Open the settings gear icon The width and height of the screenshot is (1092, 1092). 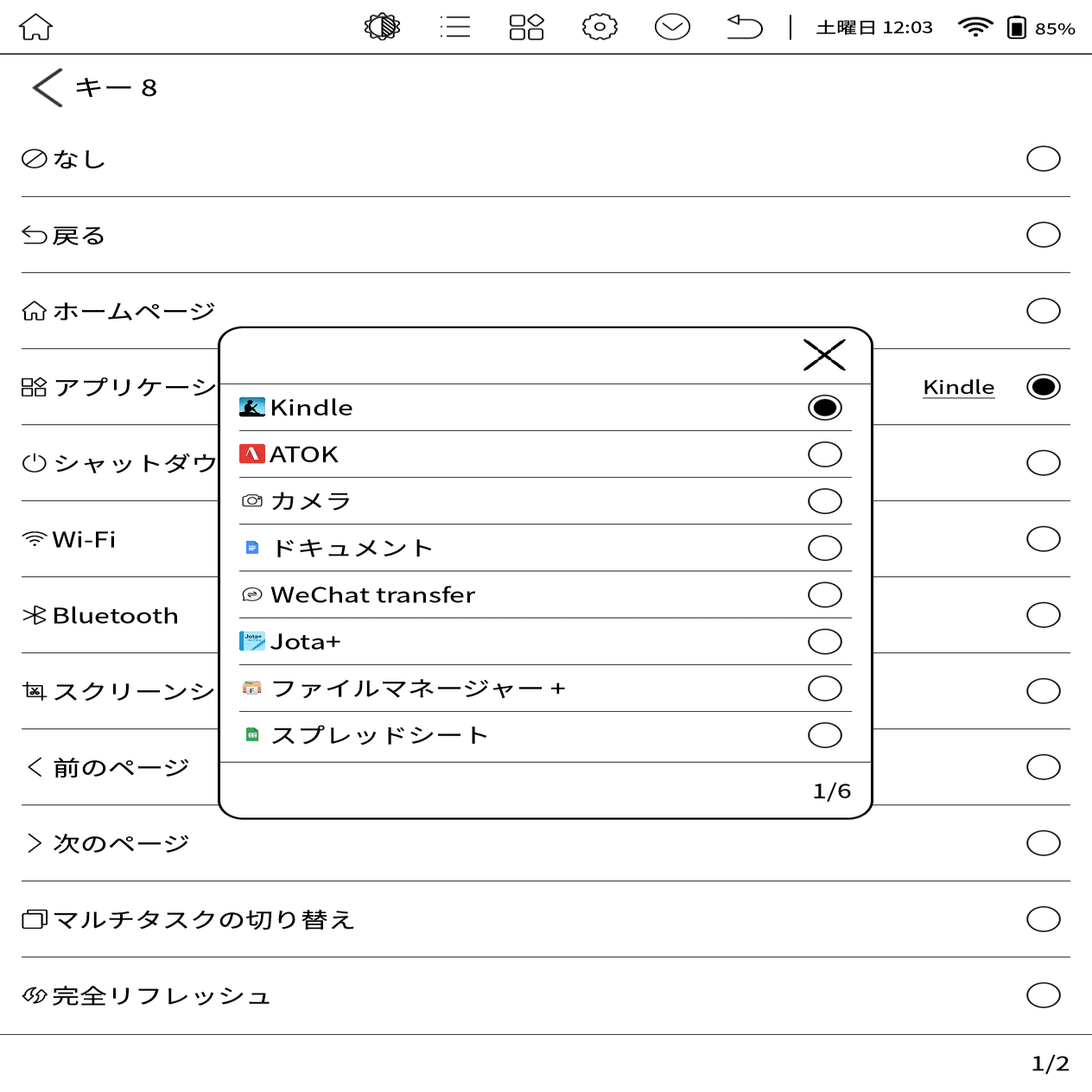click(x=600, y=27)
